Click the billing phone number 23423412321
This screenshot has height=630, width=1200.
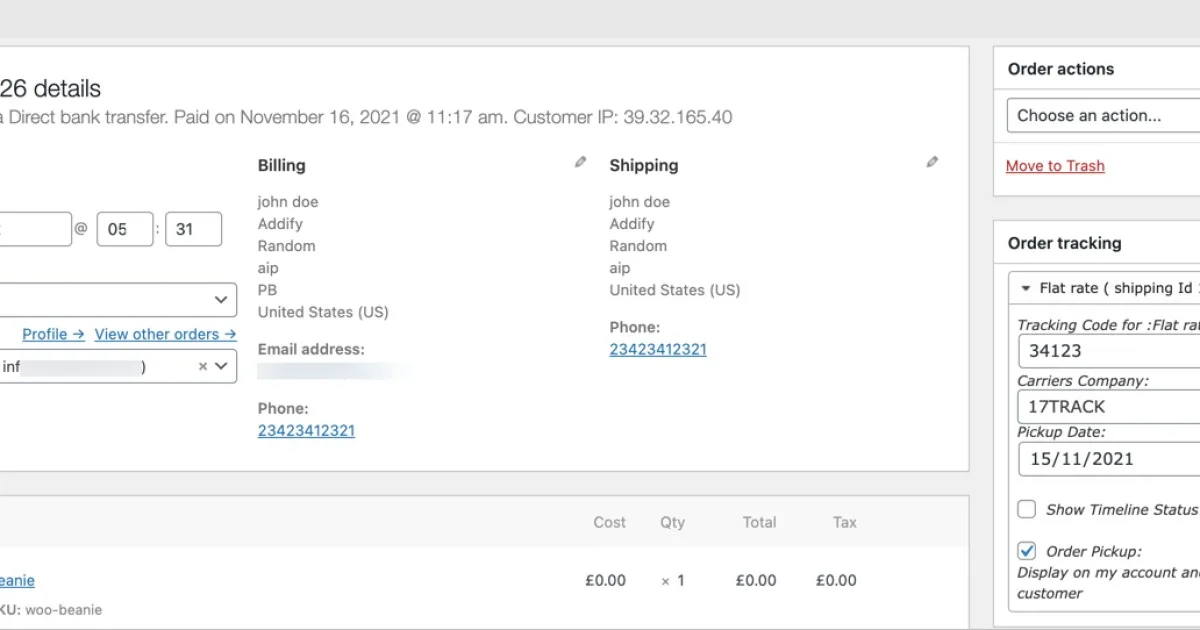[x=306, y=430]
